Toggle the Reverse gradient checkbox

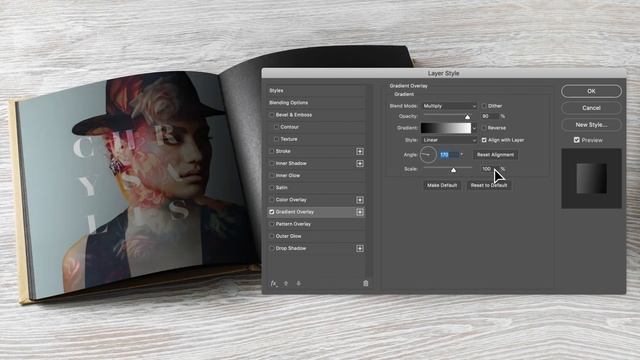tap(484, 128)
